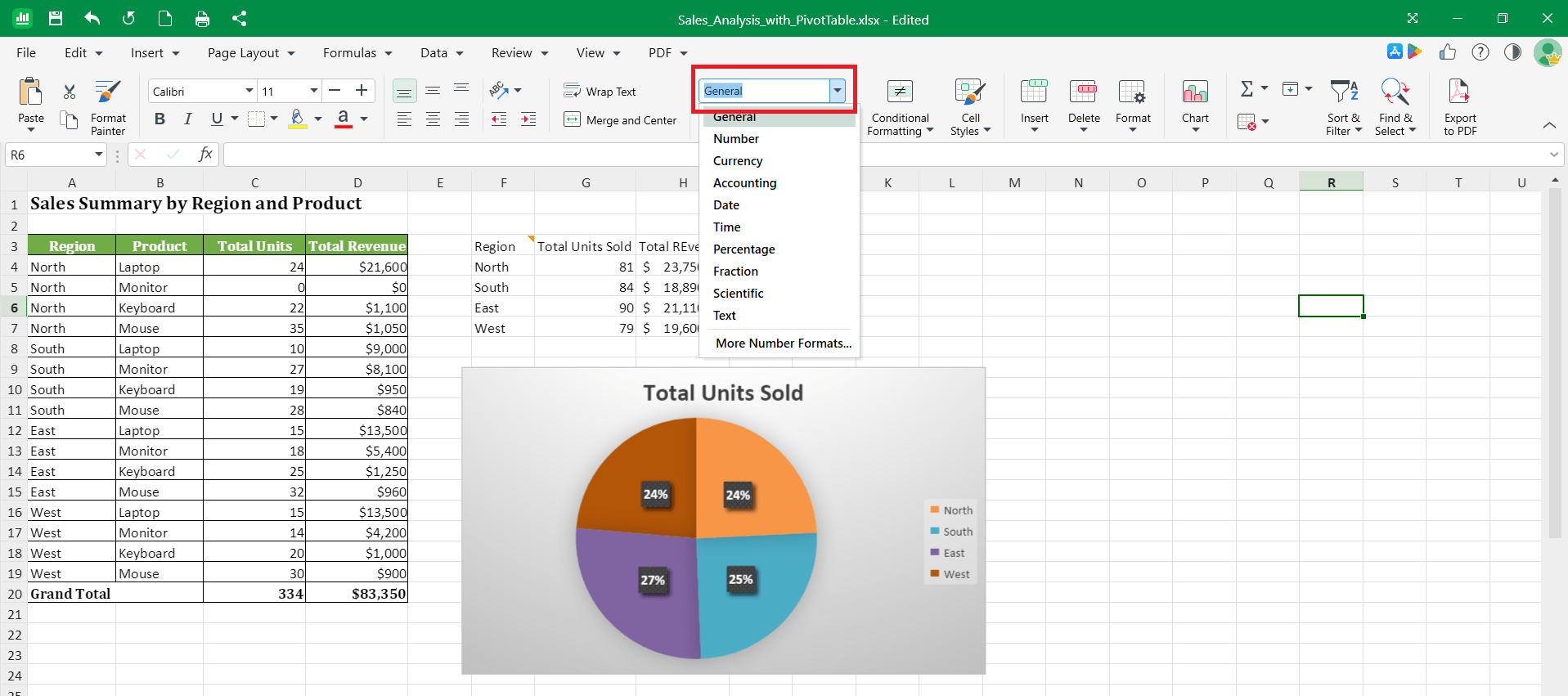Toggle bold formatting
The width and height of the screenshot is (1568, 696).
[x=159, y=119]
